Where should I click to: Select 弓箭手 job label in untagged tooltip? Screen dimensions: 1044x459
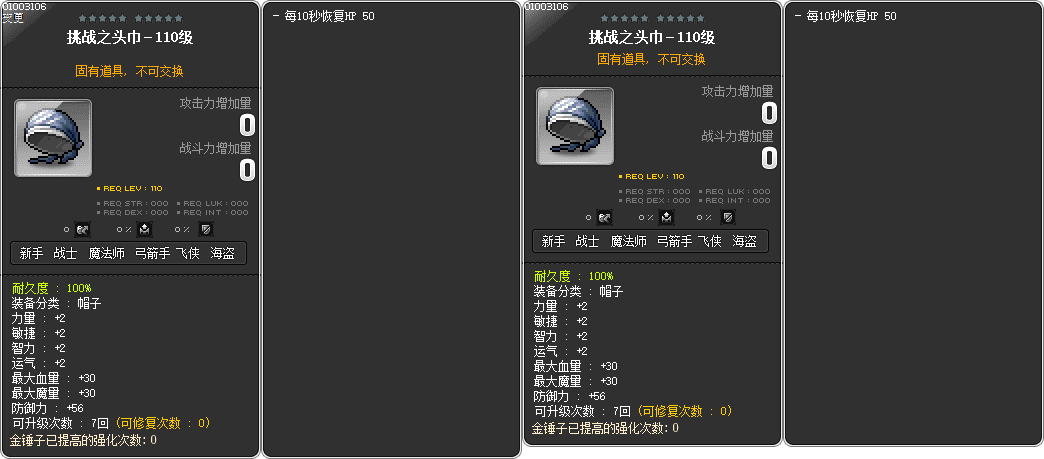[674, 242]
